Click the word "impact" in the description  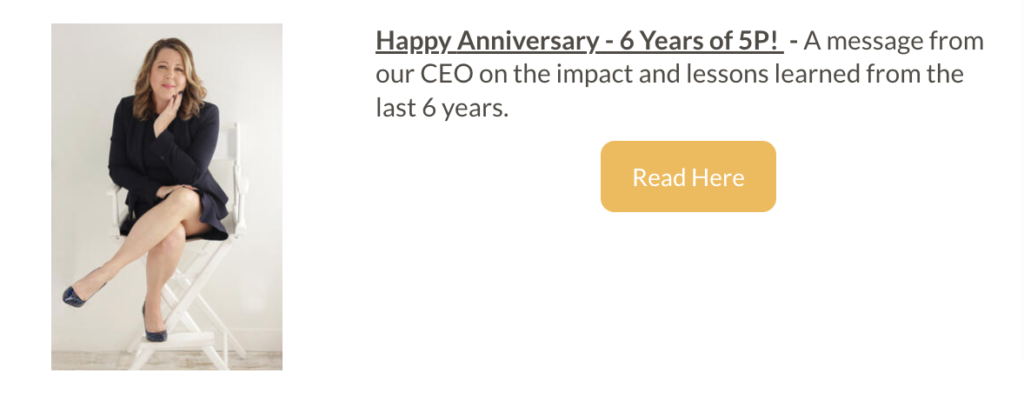579,75
